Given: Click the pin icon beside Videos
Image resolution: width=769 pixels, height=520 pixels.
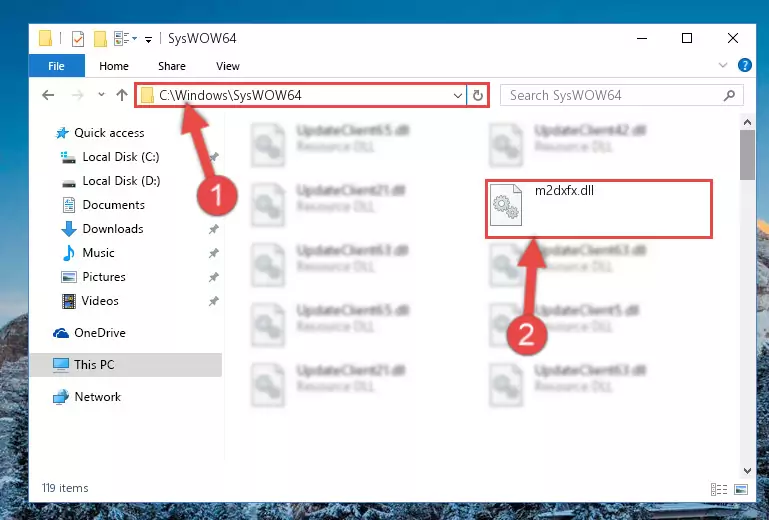Looking at the screenshot, I should [x=213, y=301].
